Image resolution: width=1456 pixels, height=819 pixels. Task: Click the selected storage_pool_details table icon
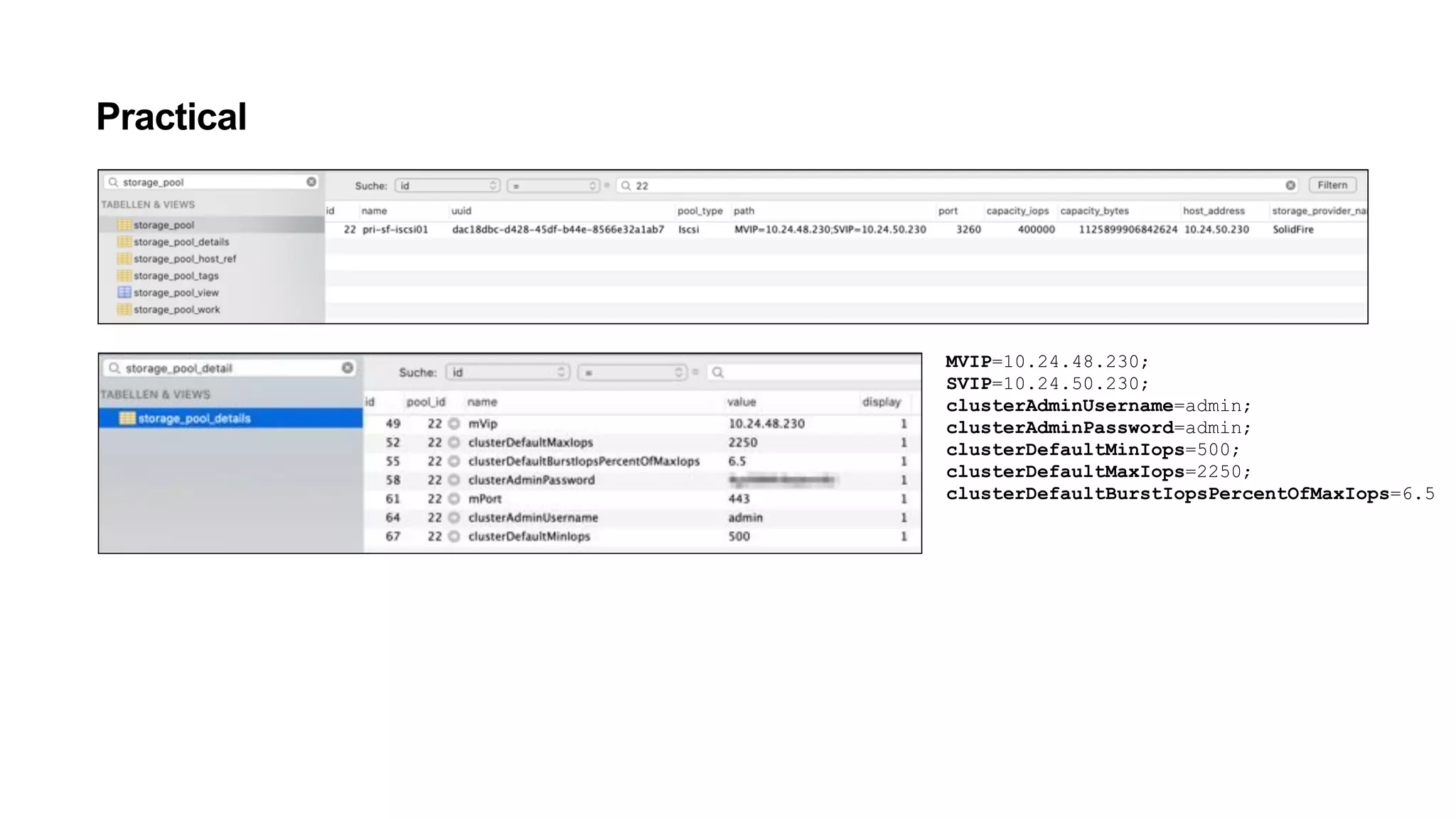coord(127,418)
